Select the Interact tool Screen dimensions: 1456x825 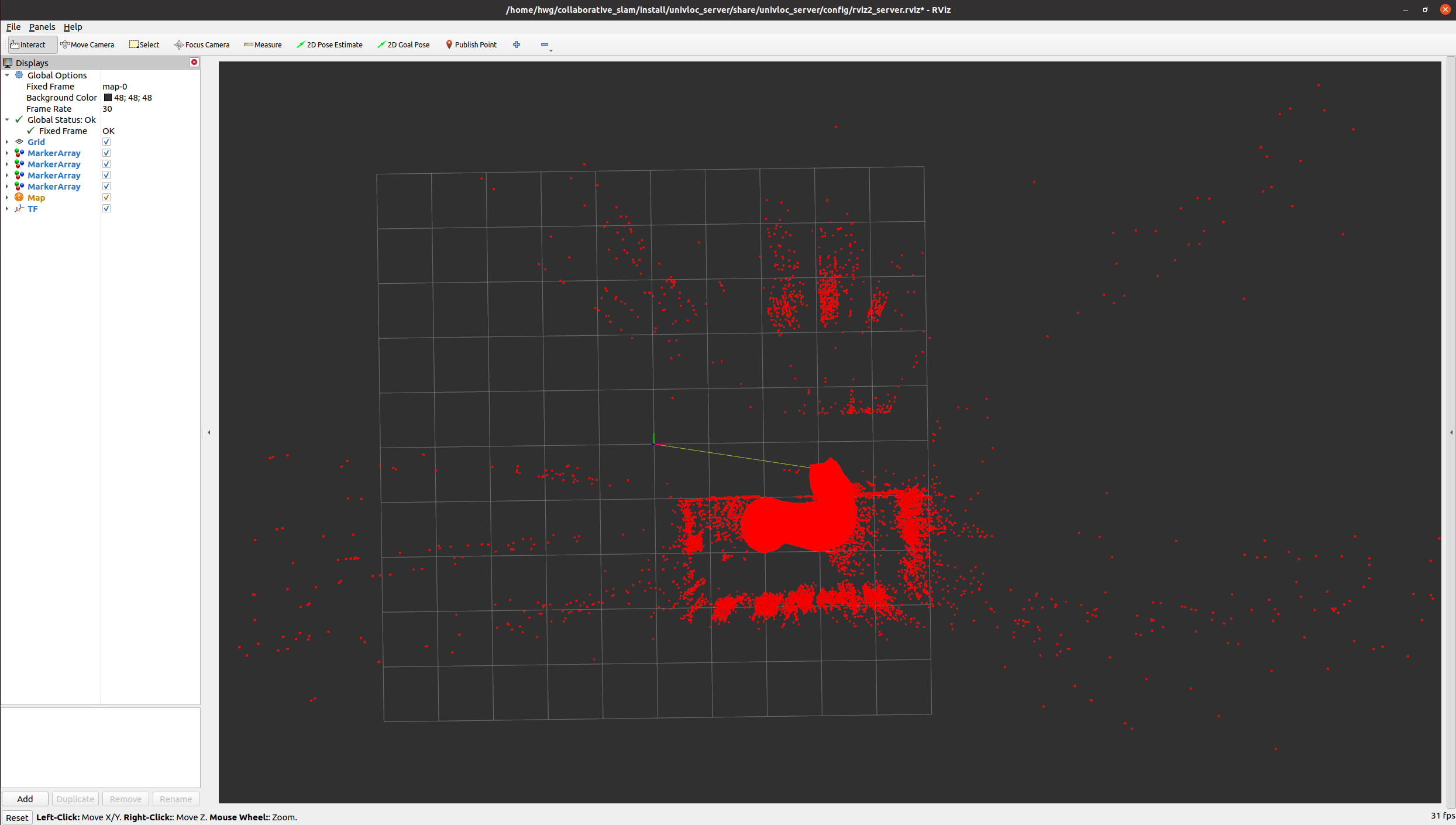[x=27, y=44]
